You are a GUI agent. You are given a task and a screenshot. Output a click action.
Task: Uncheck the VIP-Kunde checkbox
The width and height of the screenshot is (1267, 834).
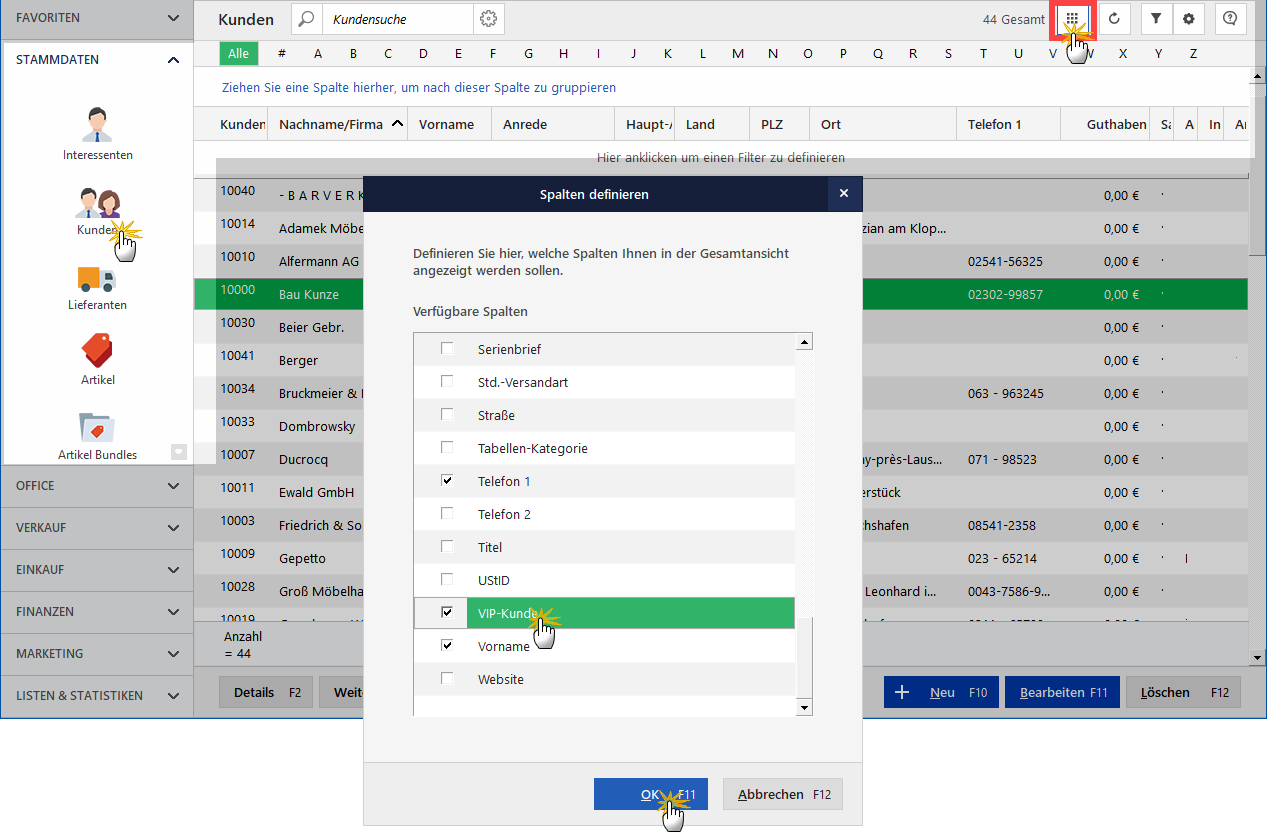point(447,613)
